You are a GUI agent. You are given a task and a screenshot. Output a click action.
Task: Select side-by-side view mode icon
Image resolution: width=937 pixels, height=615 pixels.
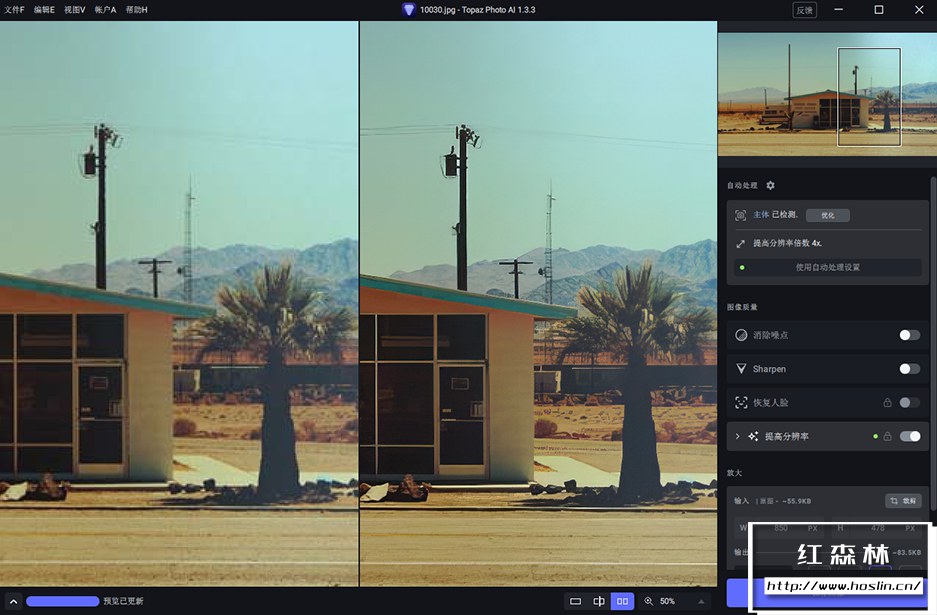[622, 601]
